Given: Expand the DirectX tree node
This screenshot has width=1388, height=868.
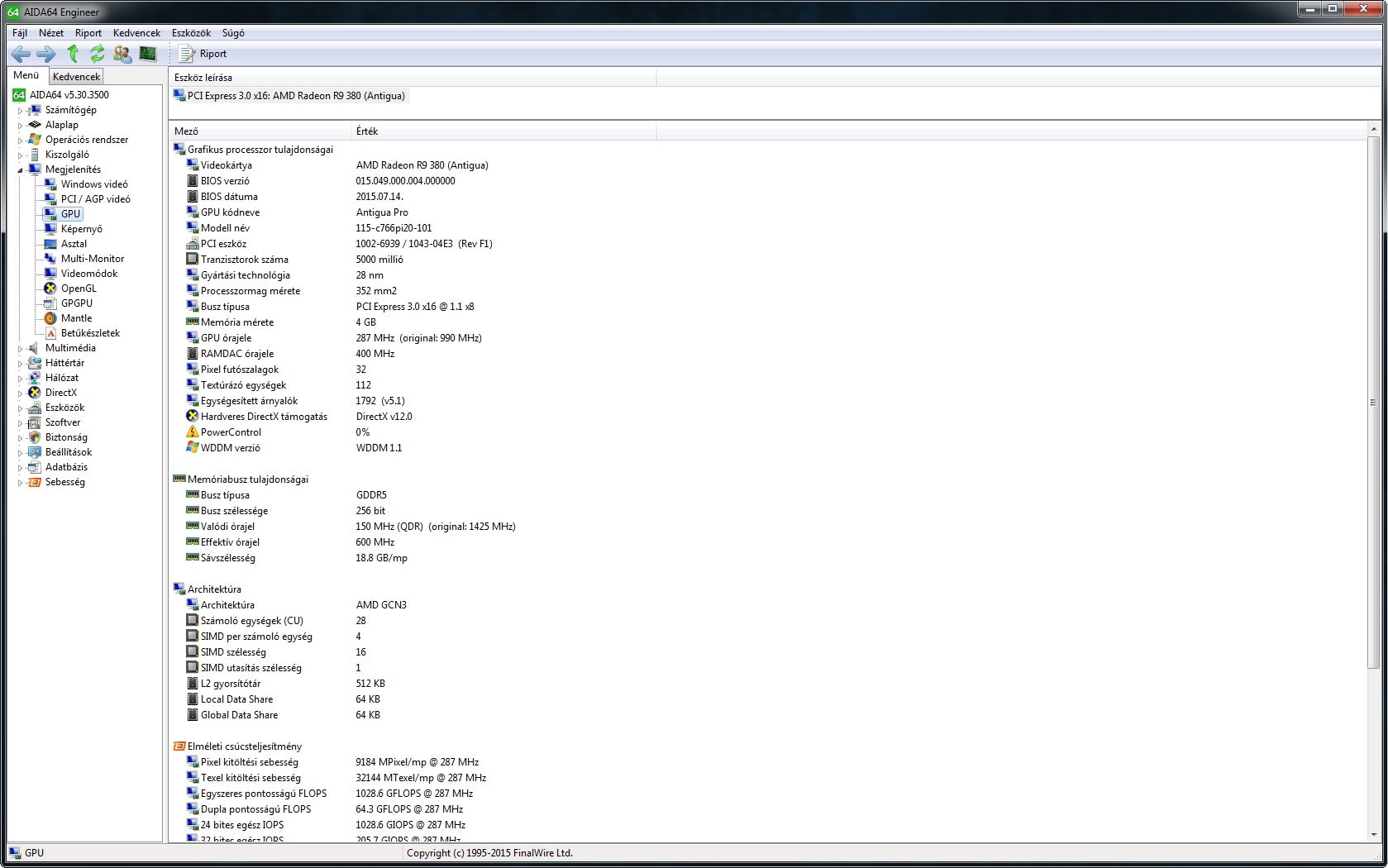Looking at the screenshot, I should pos(21,393).
